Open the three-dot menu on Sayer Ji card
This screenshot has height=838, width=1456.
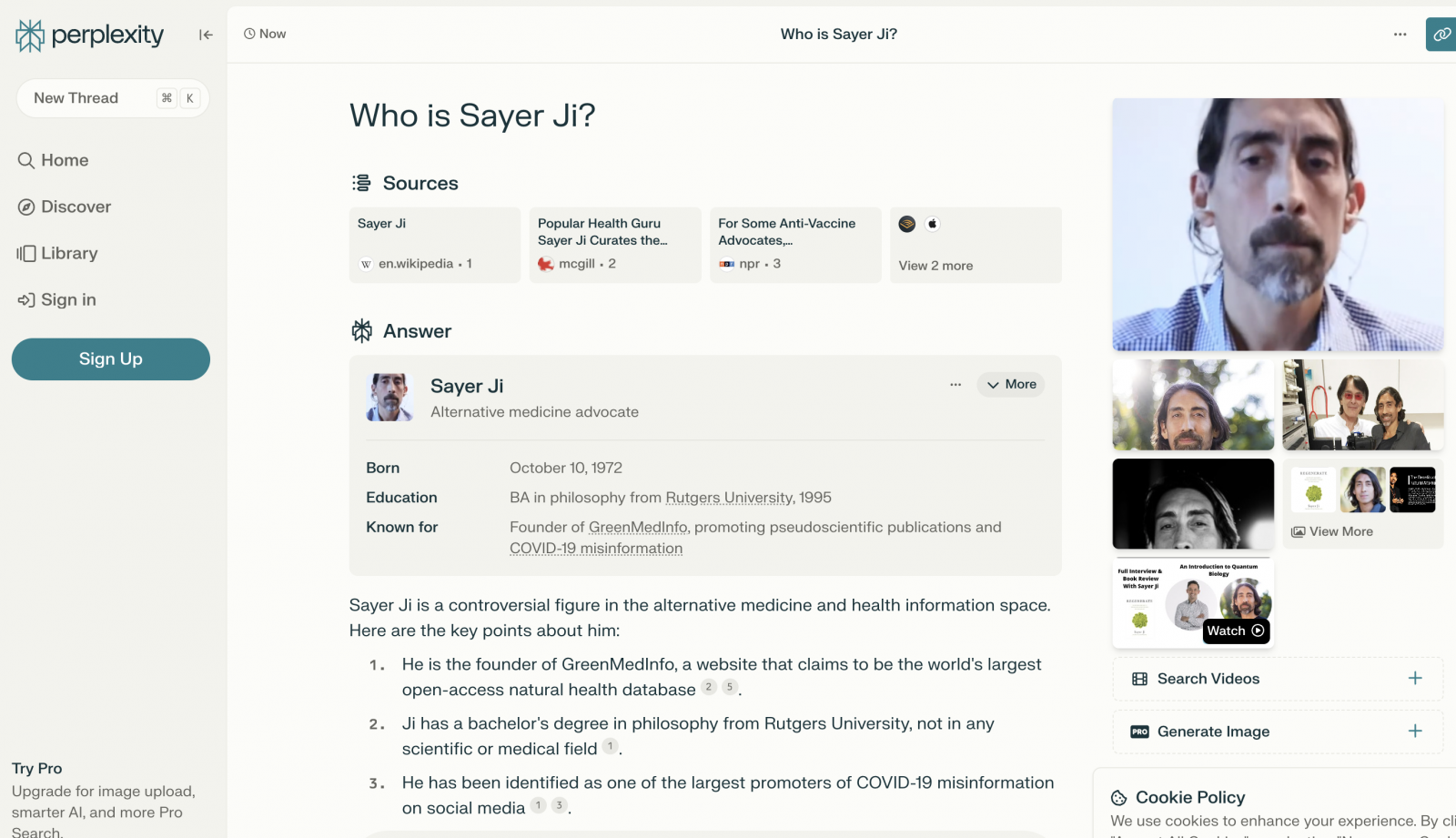pyautogui.click(x=955, y=385)
